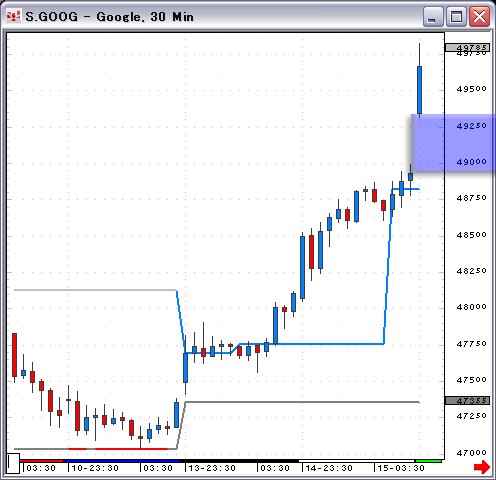Select the 47750 price axis label
The height and width of the screenshot is (480, 496).
(x=471, y=344)
